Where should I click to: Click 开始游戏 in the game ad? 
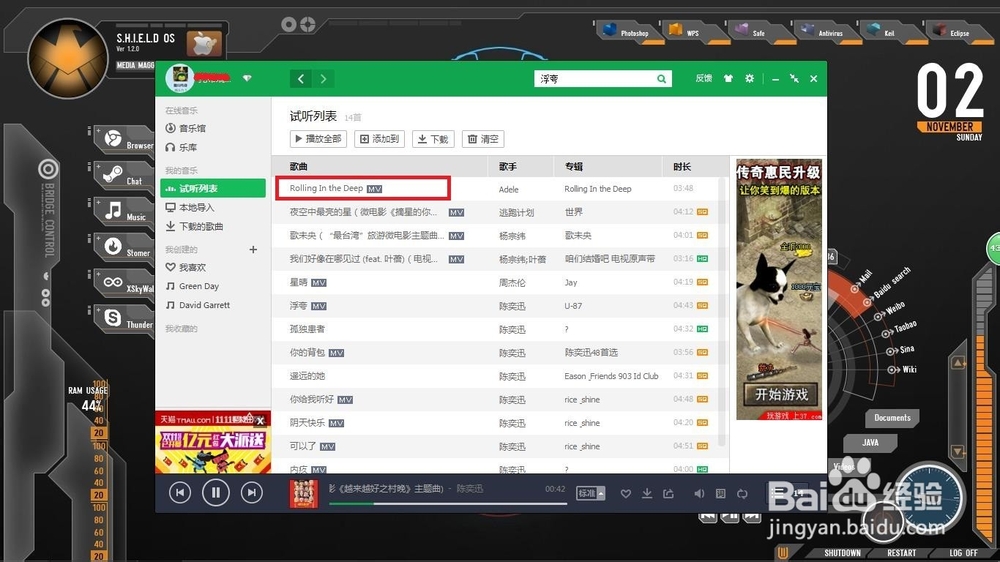pos(781,394)
